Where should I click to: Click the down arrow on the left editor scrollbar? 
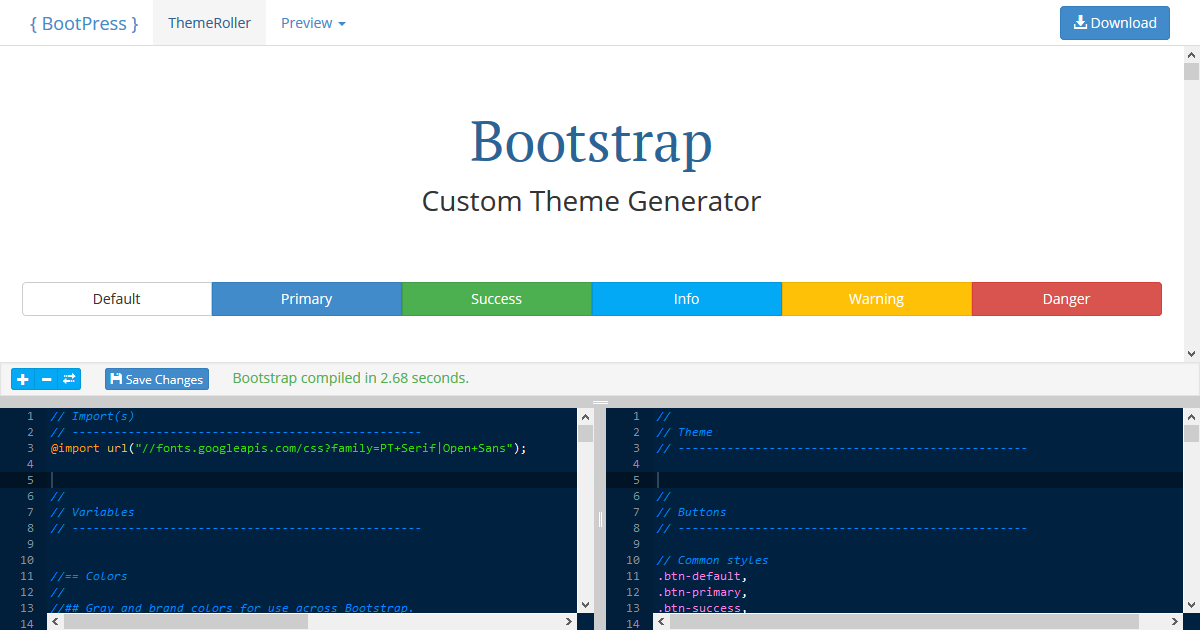click(x=585, y=604)
